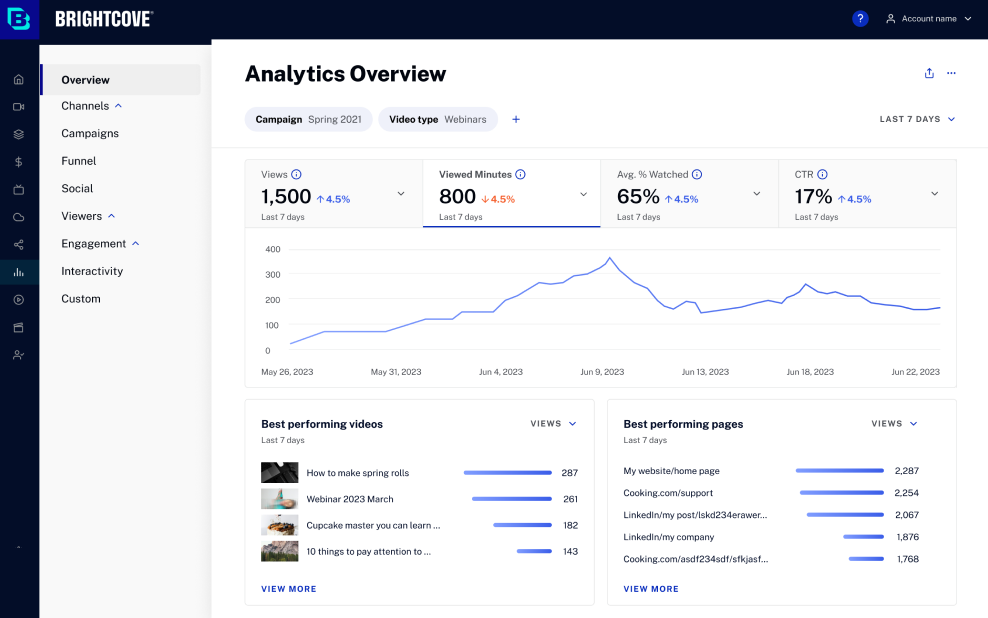This screenshot has height=618, width=988.
Task: Open the user audience icon in sidebar
Action: tap(19, 355)
